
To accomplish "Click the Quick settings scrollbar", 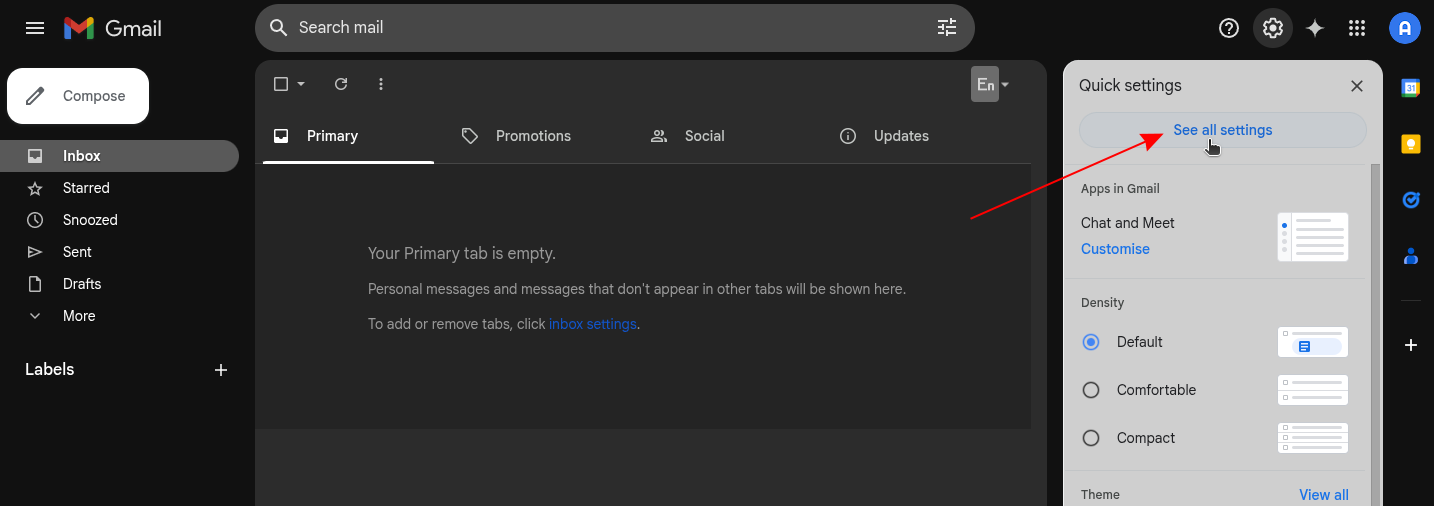I will point(1375,335).
